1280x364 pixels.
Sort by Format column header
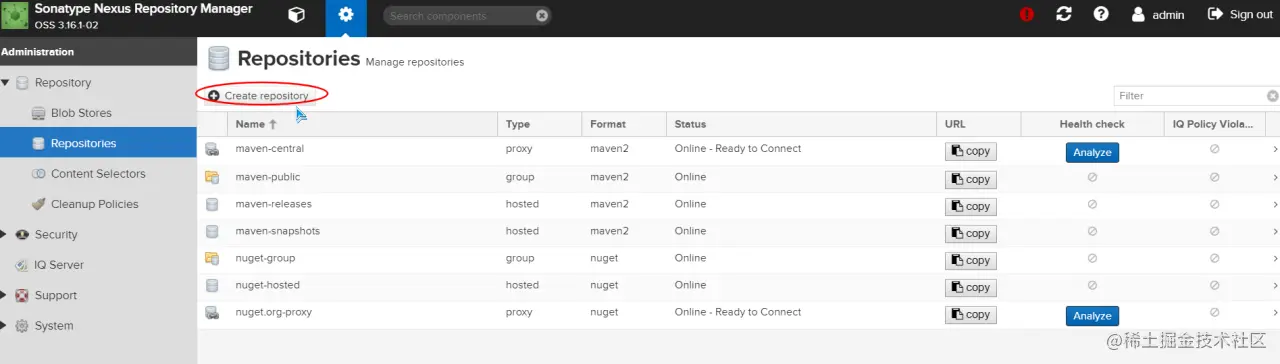tap(624, 124)
